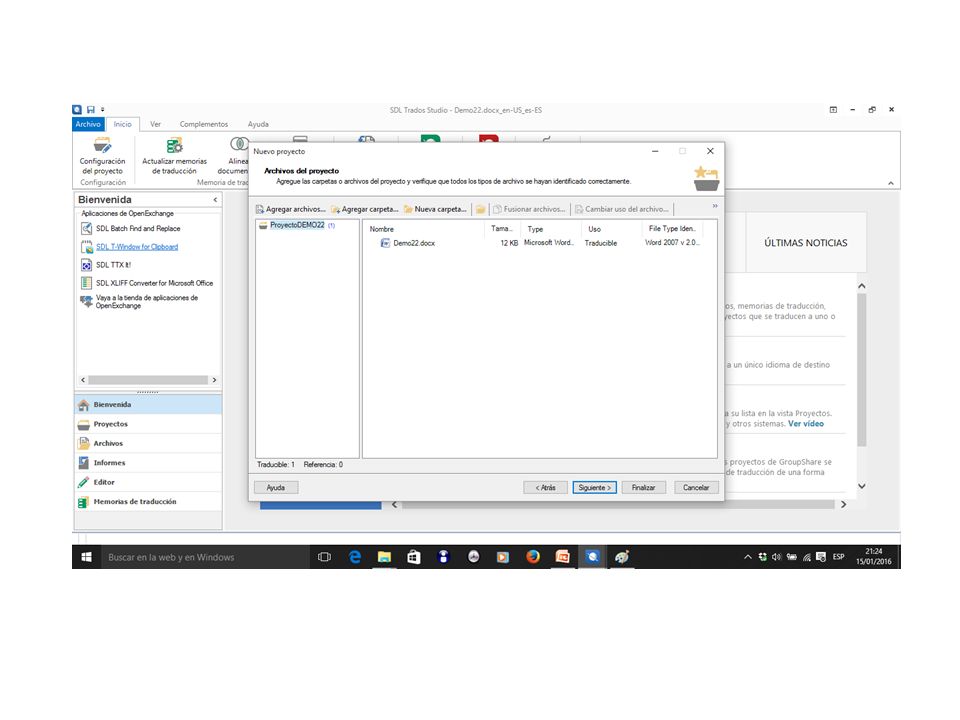The image size is (960, 720).
Task: Click the Ayuda button in dialog
Action: [276, 488]
